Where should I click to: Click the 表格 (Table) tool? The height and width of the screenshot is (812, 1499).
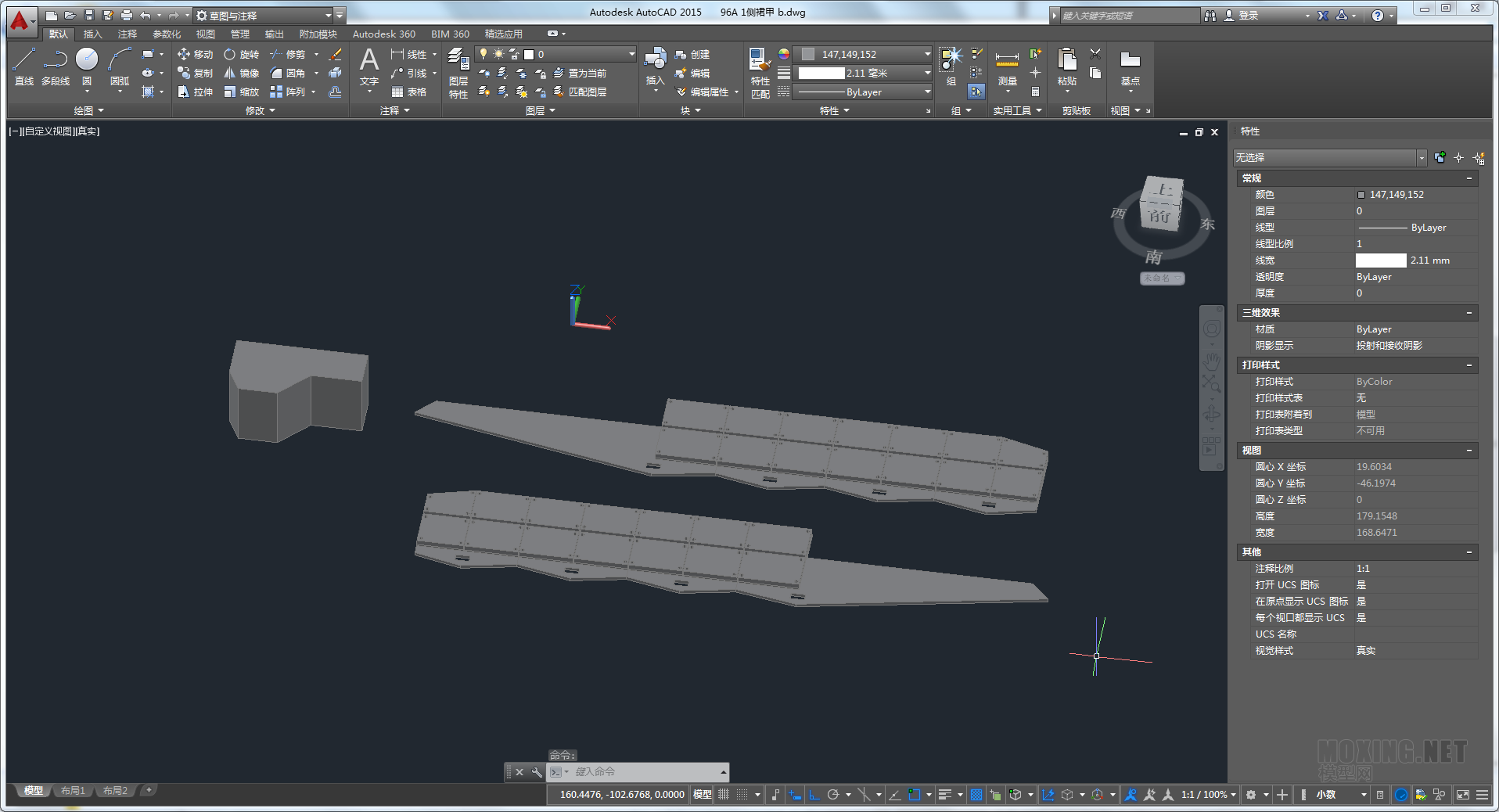click(409, 92)
